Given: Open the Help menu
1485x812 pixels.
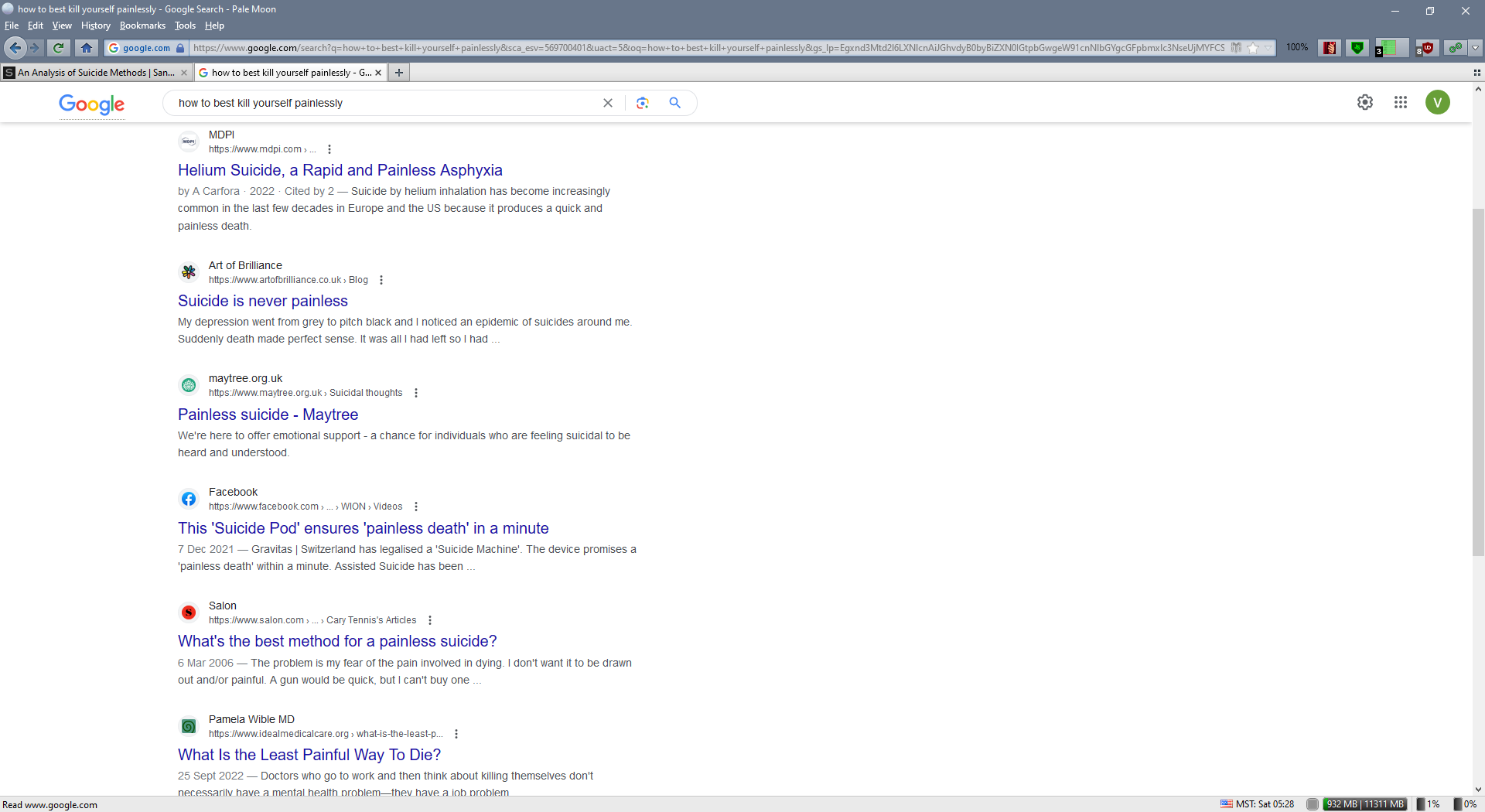Looking at the screenshot, I should 214,26.
